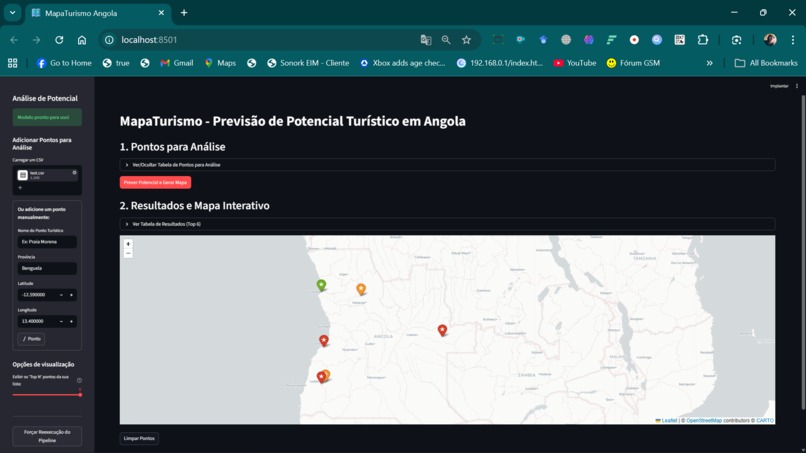Image resolution: width=806 pixels, height=453 pixels.
Task: Go to the browser home page
Action: 82,40
